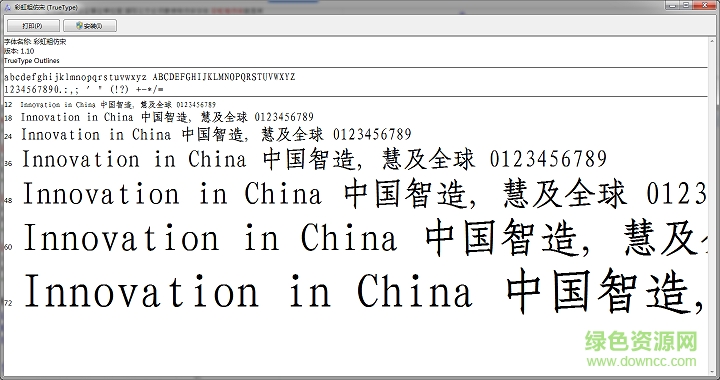720x380 pixels.
Task: Click the size 12 sample text line
Action: point(118,105)
